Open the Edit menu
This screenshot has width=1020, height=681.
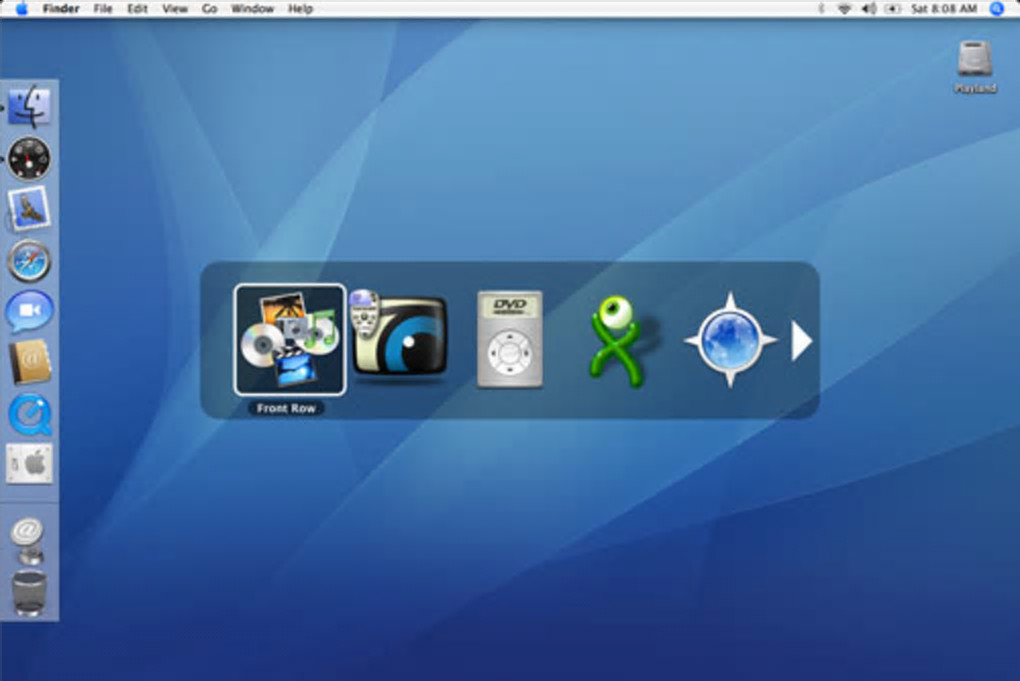pyautogui.click(x=137, y=8)
